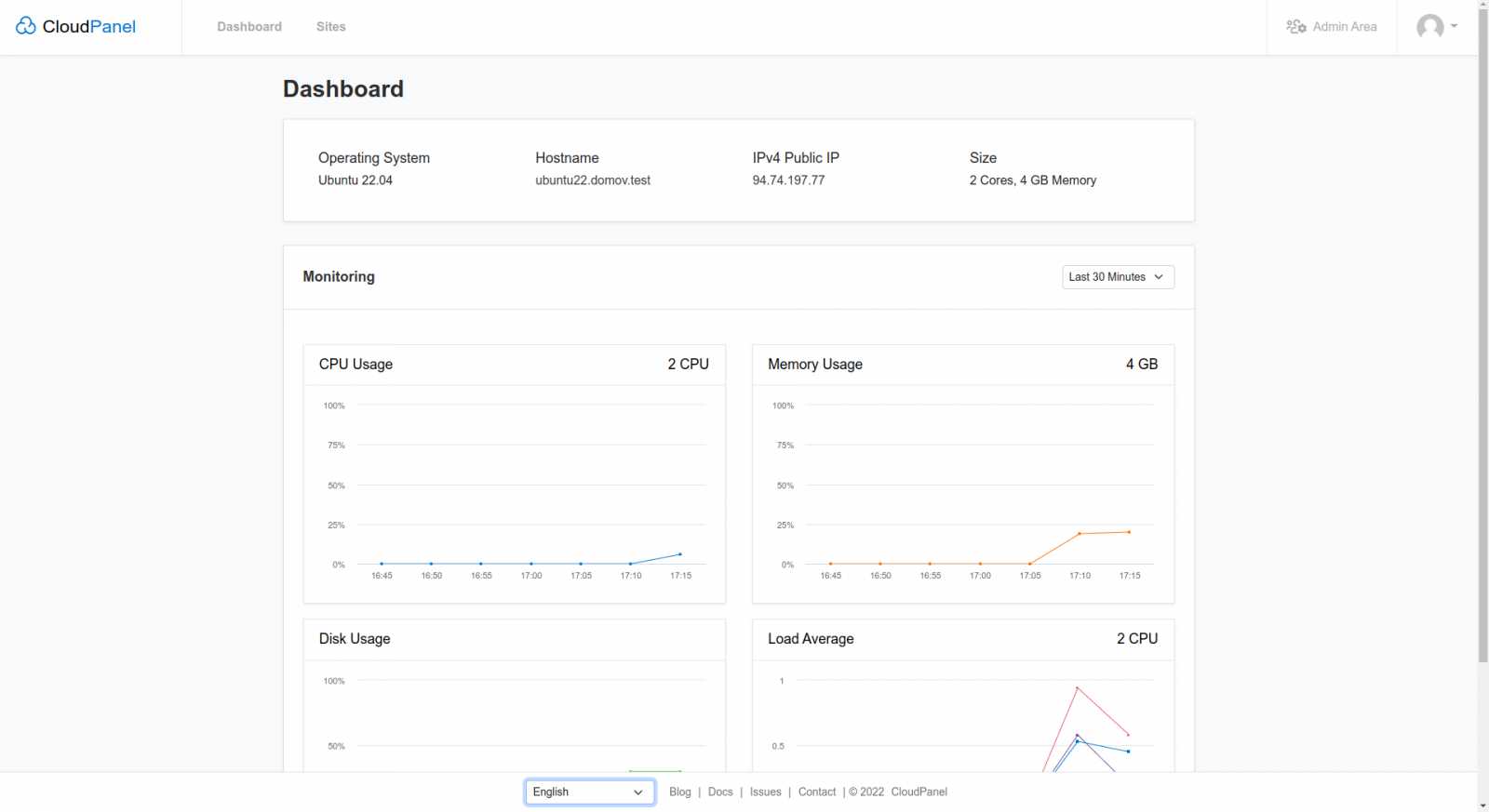This screenshot has height=812, width=1489.
Task: Click the Hostname label
Action: coord(567,158)
